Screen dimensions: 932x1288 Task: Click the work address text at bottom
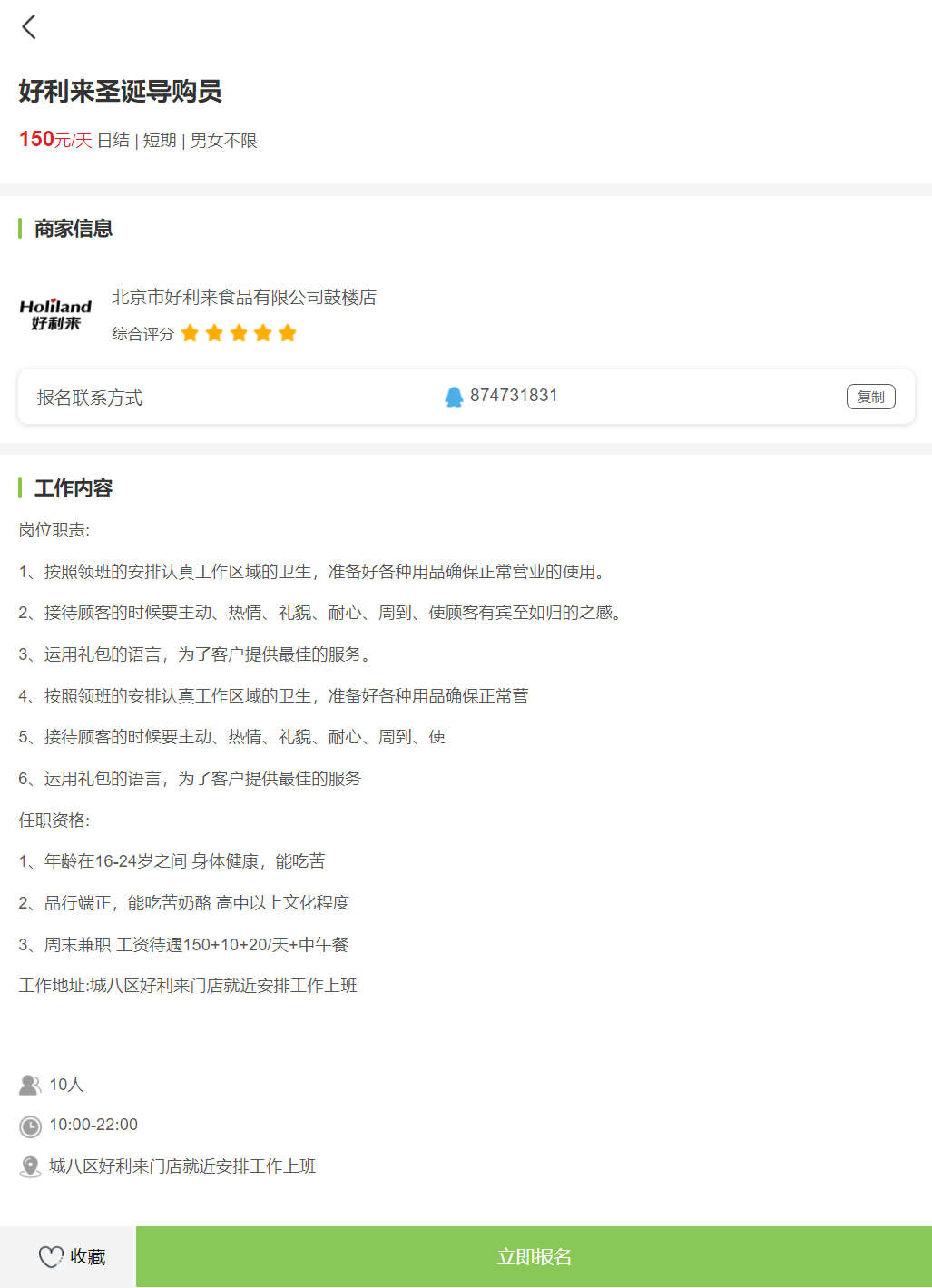click(182, 1166)
